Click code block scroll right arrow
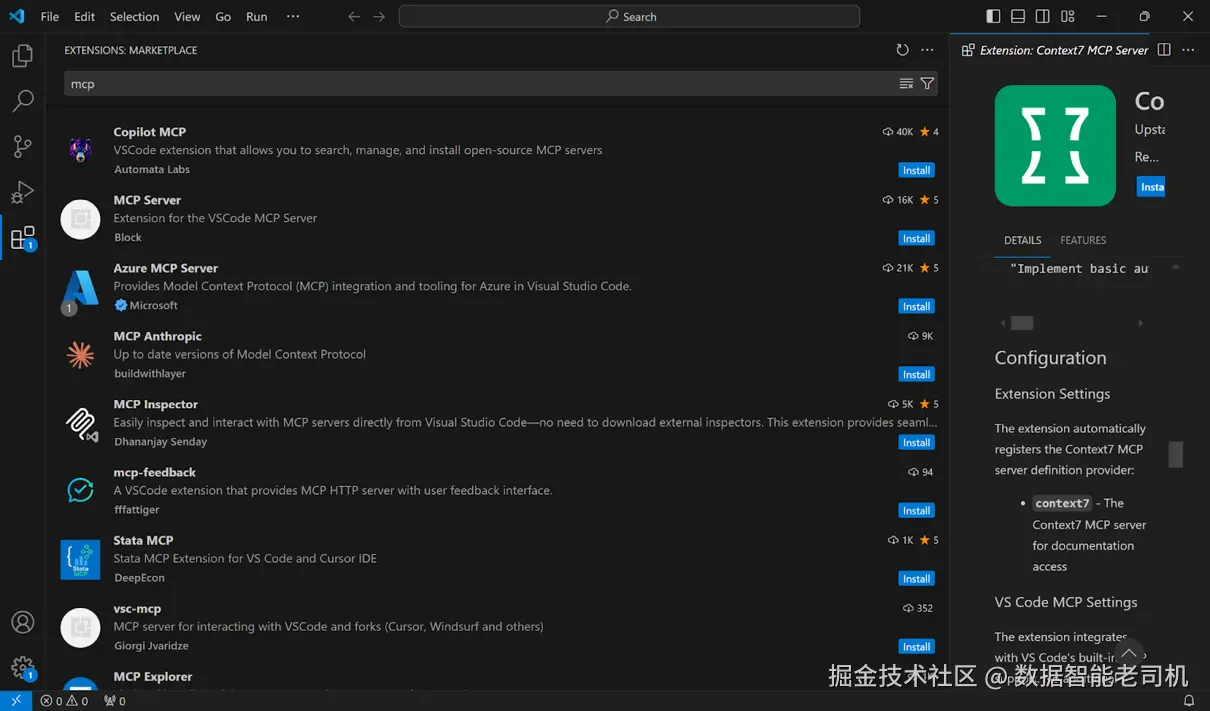The width and height of the screenshot is (1210, 711). click(1141, 323)
